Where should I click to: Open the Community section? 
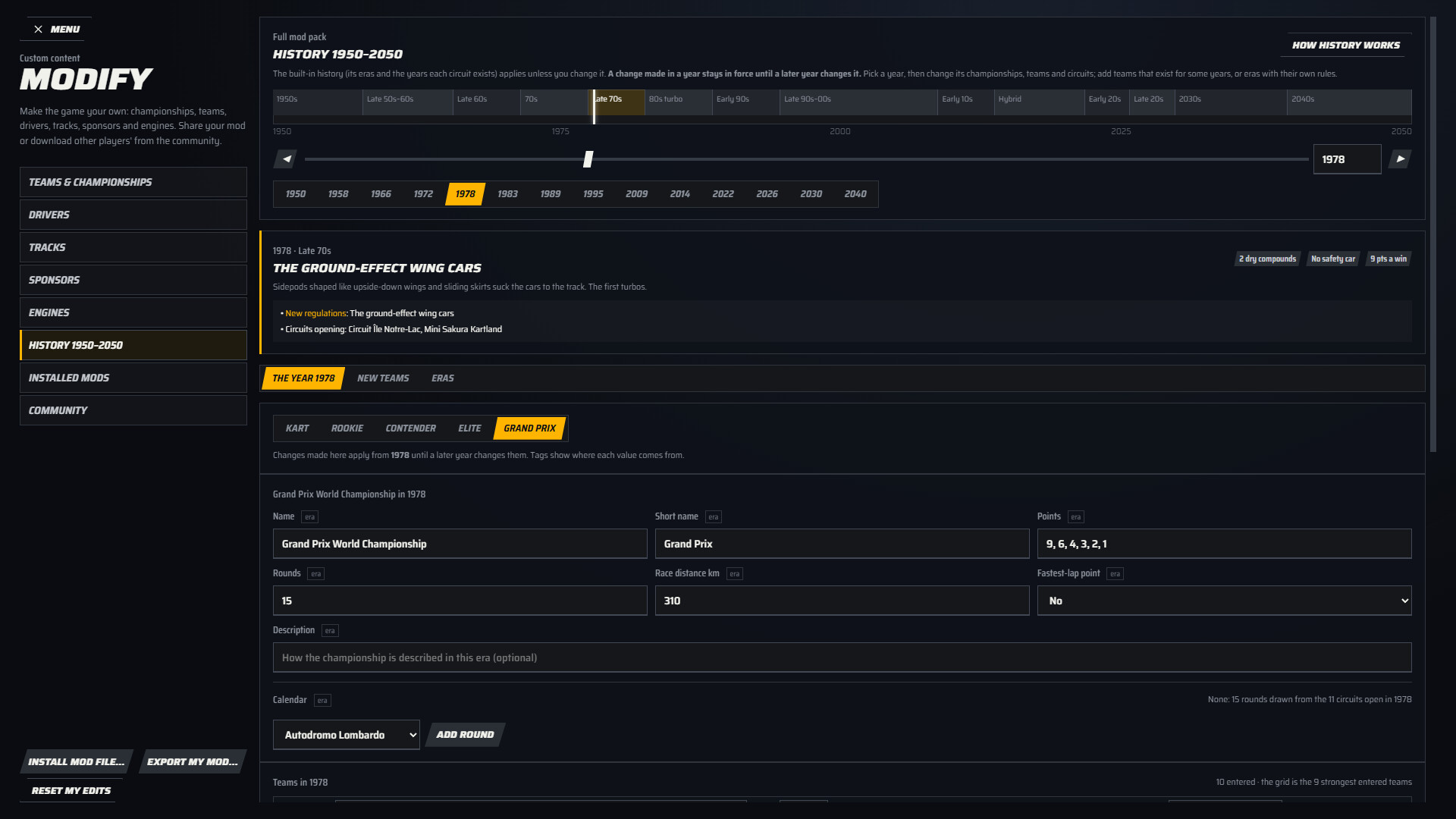click(133, 410)
